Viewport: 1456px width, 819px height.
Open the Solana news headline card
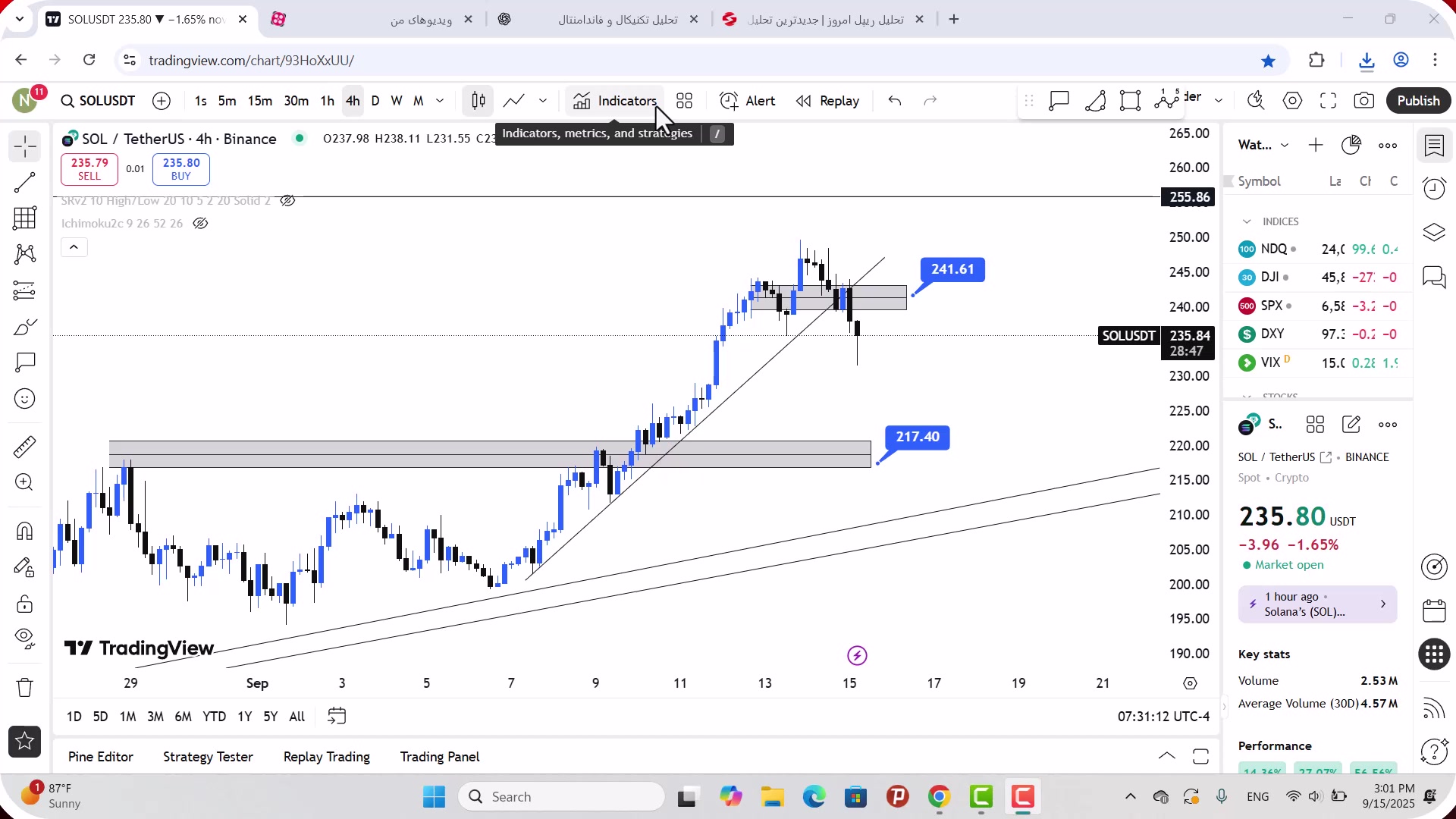tap(1317, 604)
